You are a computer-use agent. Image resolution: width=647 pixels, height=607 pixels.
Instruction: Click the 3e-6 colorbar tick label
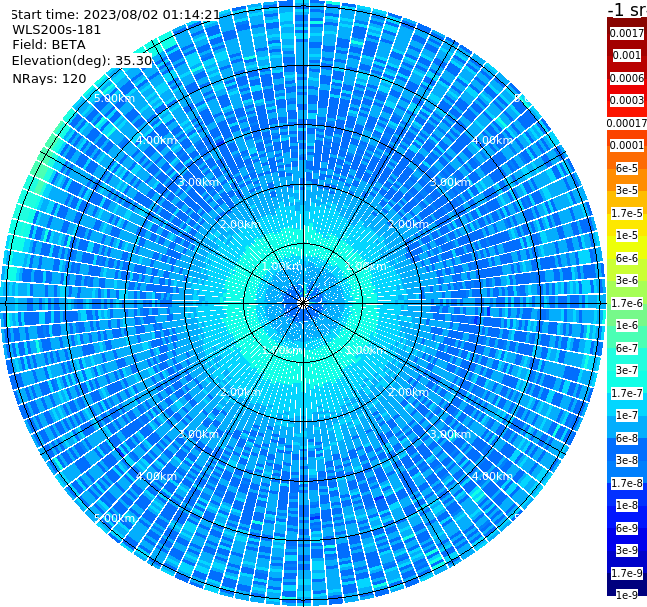tap(627, 280)
